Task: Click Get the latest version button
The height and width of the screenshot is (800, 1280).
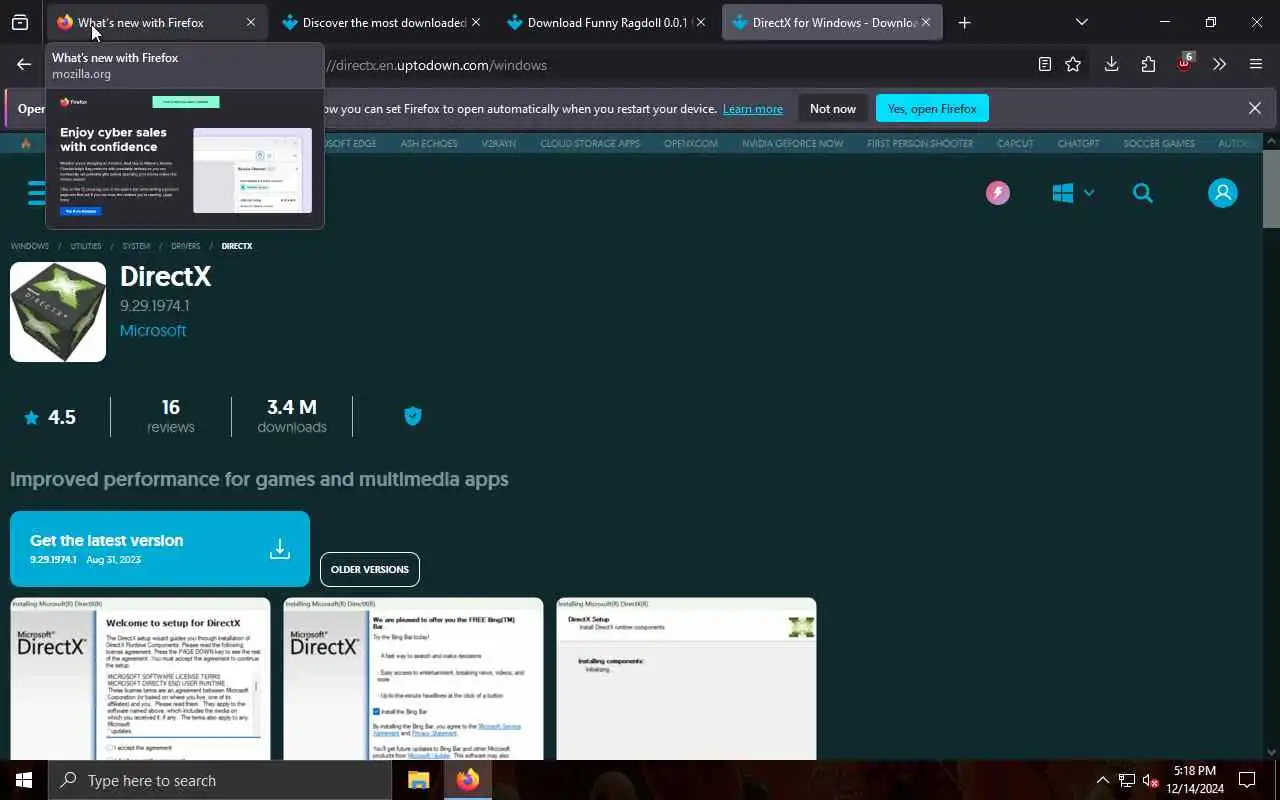Action: point(160,549)
